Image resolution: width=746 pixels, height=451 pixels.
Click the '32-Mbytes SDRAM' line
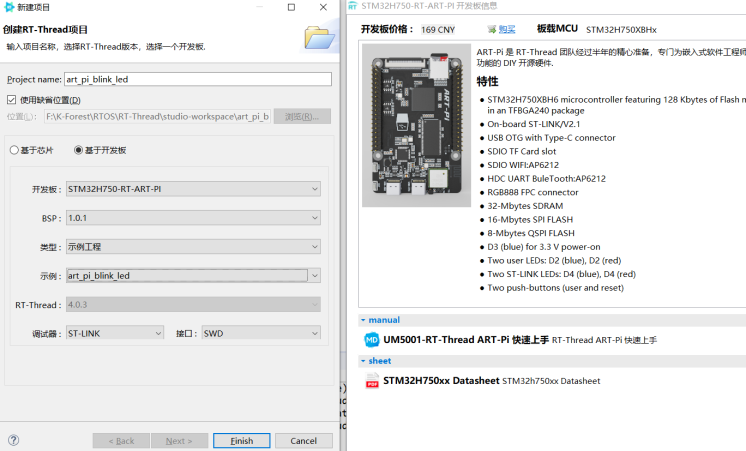click(x=525, y=206)
